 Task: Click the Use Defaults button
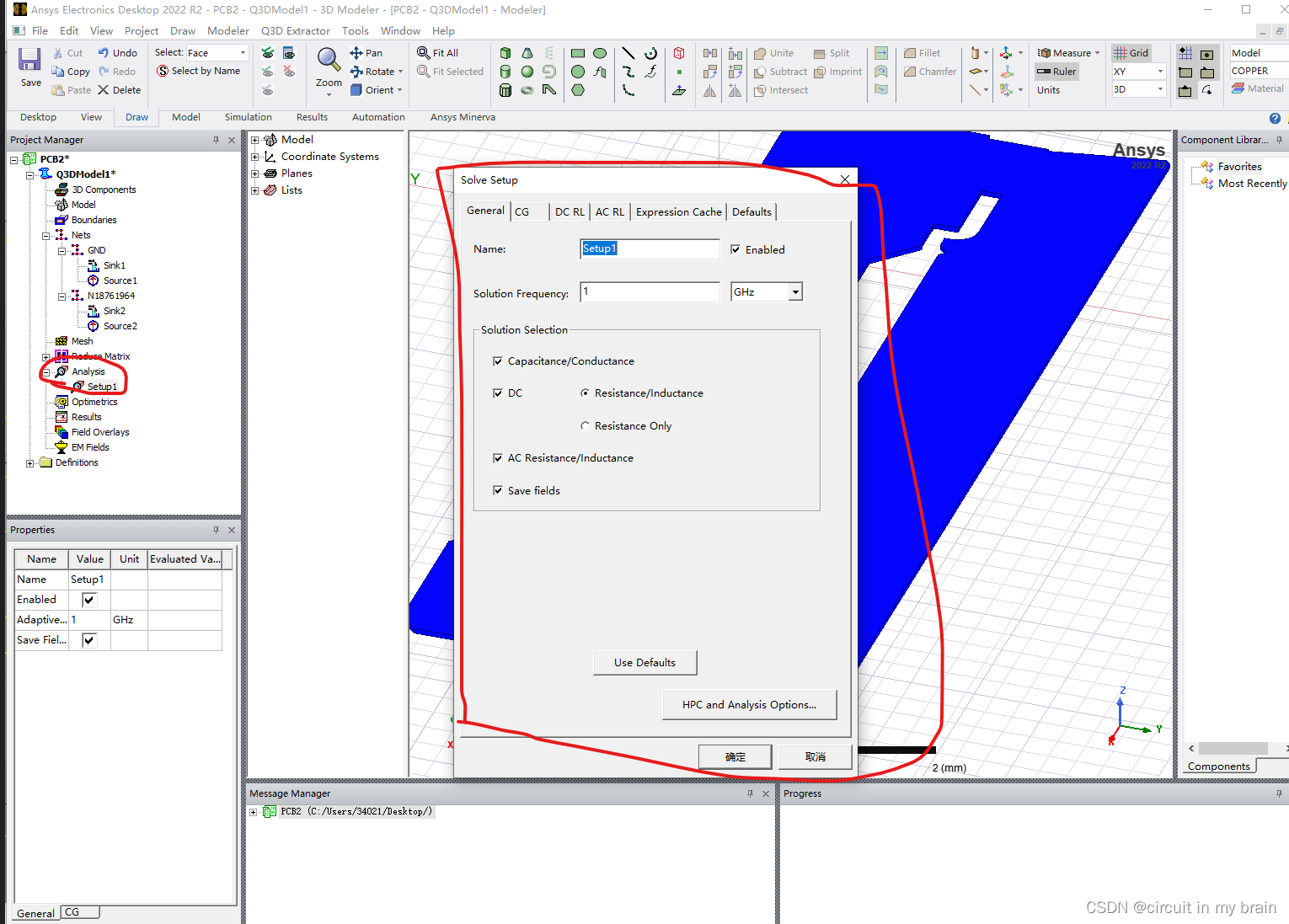[644, 663]
